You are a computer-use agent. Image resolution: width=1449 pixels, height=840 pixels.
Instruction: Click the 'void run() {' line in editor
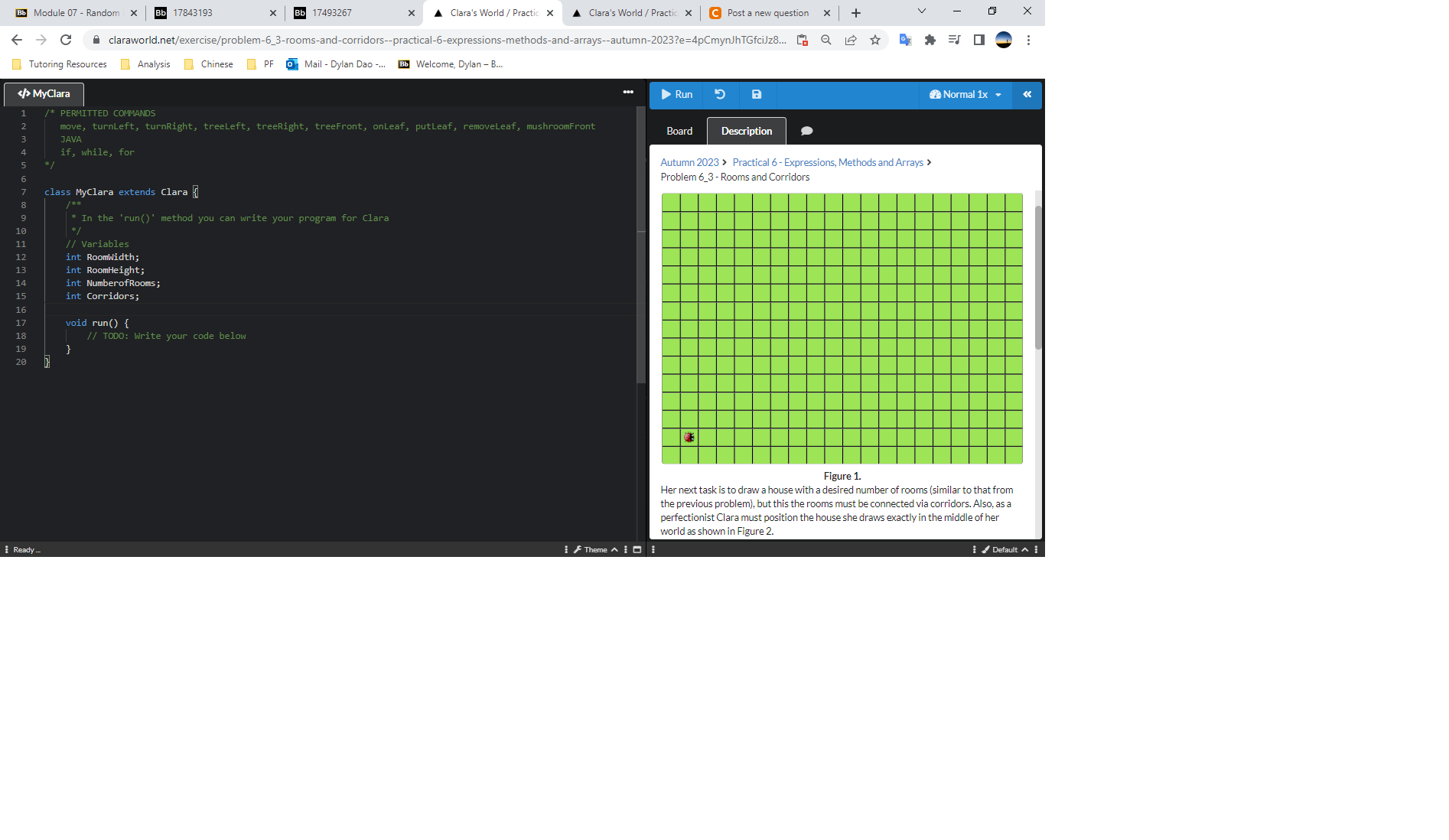coord(97,324)
